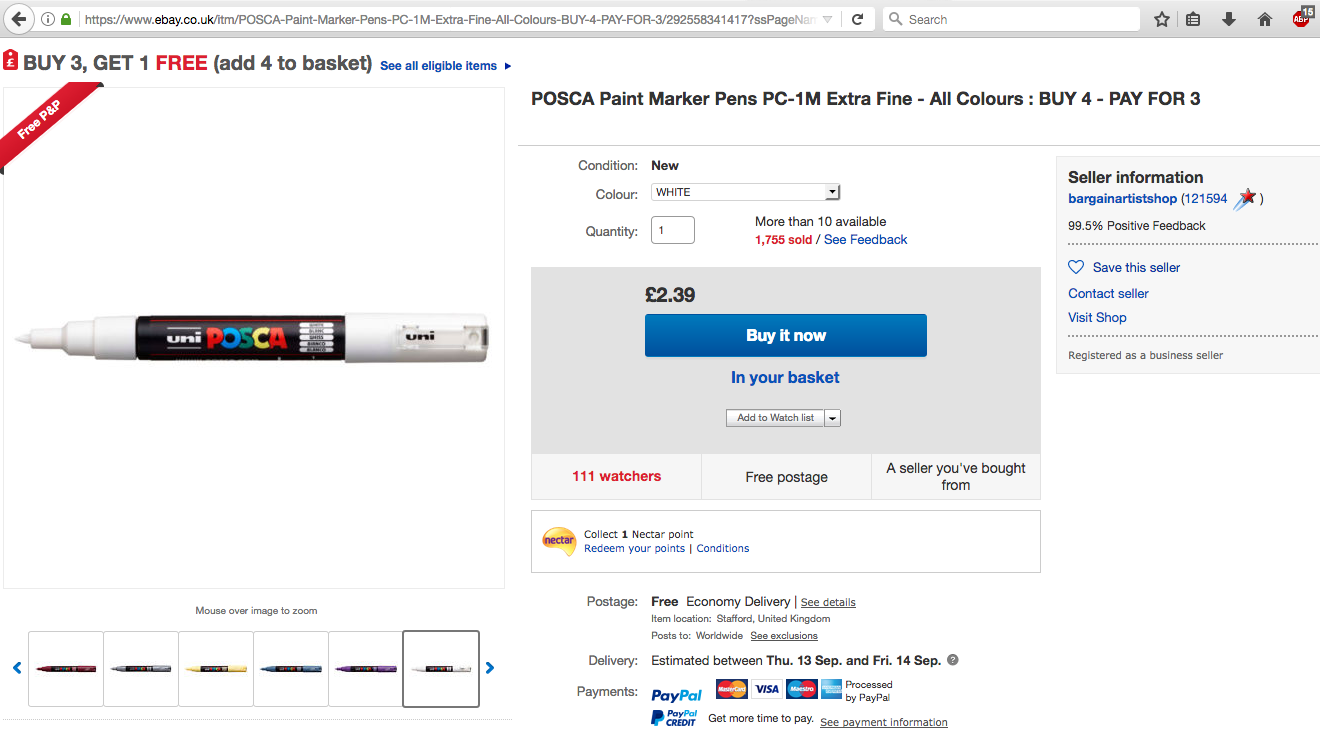Open the downloads arrow icon
The image size is (1320, 729).
click(1229, 19)
